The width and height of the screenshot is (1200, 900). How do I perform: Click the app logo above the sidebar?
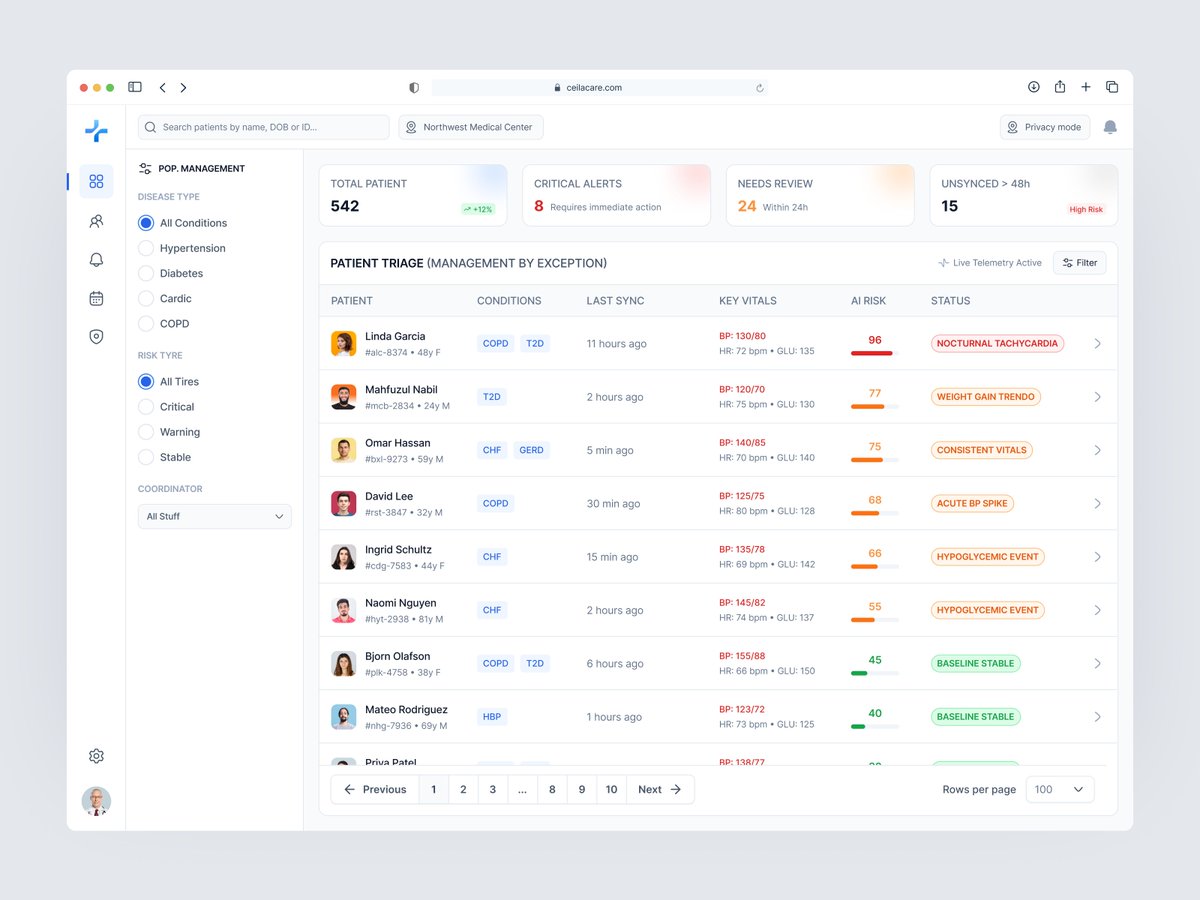click(x=96, y=130)
